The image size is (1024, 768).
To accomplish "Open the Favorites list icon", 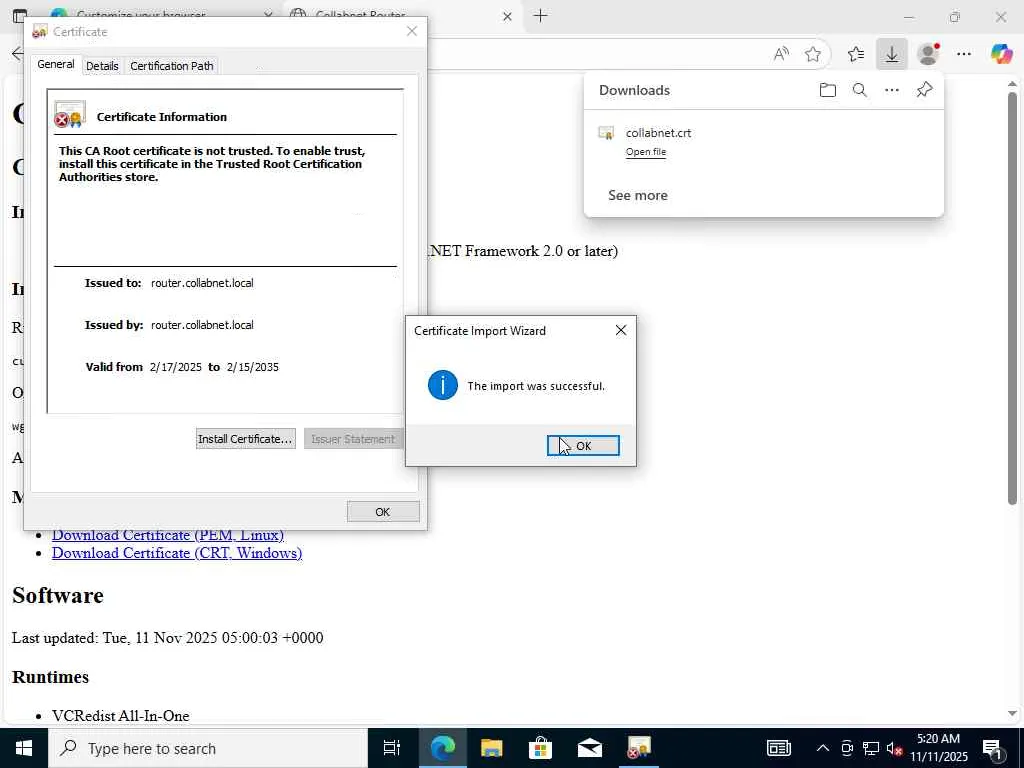I will (x=856, y=54).
